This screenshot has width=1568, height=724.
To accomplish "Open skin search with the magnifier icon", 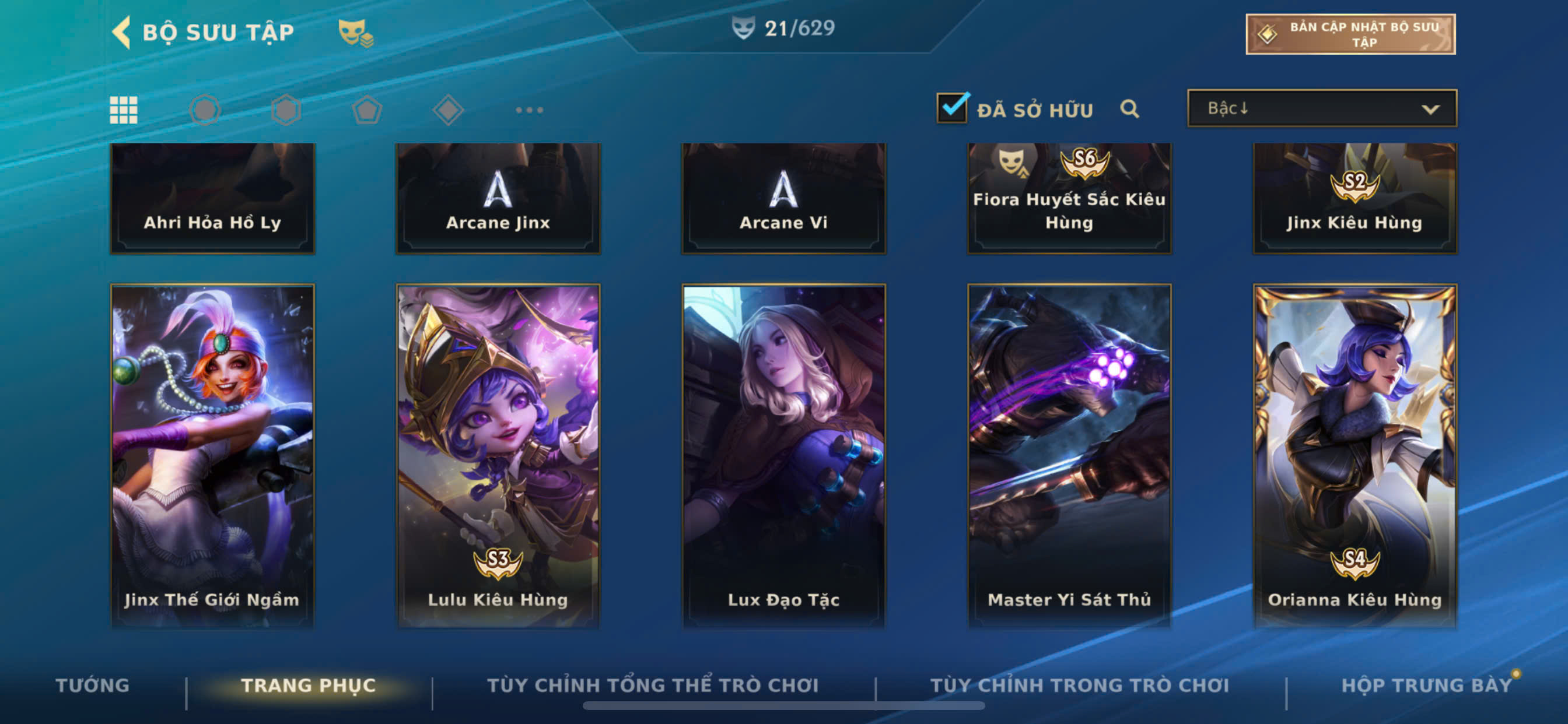I will click(1130, 109).
